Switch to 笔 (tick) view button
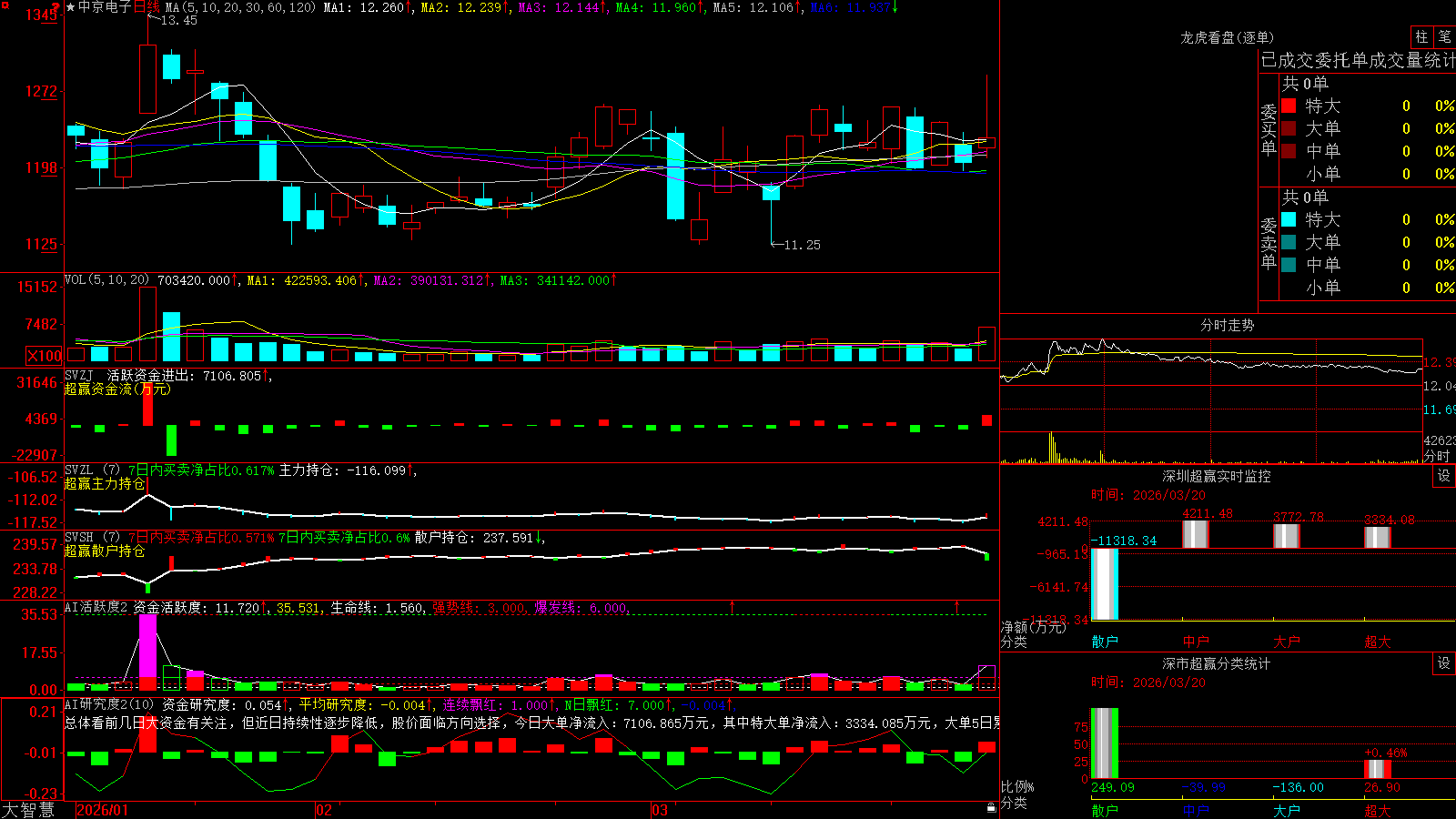Viewport: 1456px width, 819px height. pos(1444,37)
